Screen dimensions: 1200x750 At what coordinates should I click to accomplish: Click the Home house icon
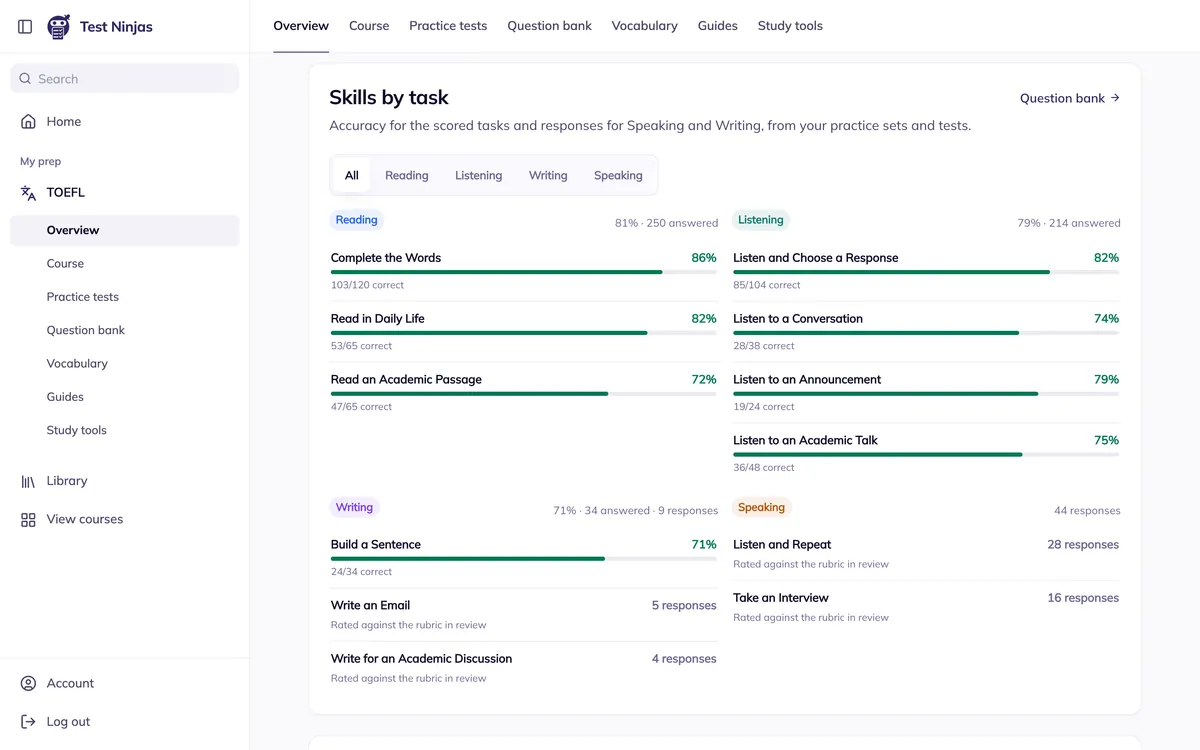[28, 122]
